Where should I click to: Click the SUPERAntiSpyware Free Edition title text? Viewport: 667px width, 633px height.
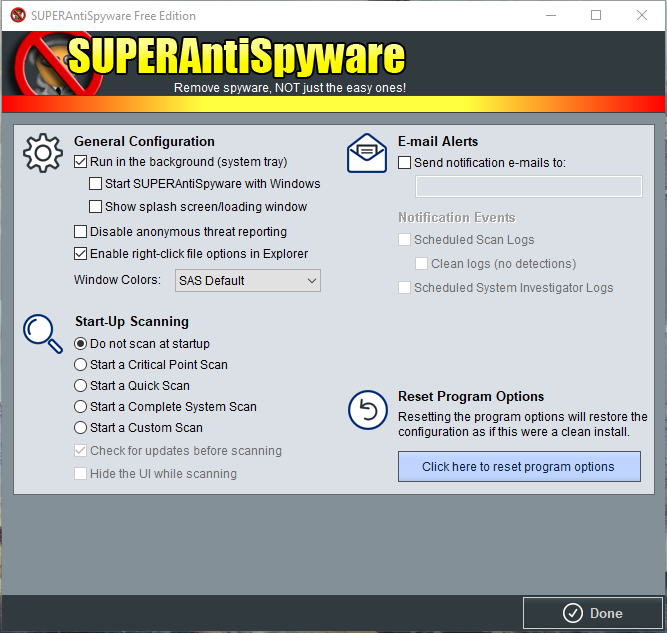pyautogui.click(x=114, y=16)
